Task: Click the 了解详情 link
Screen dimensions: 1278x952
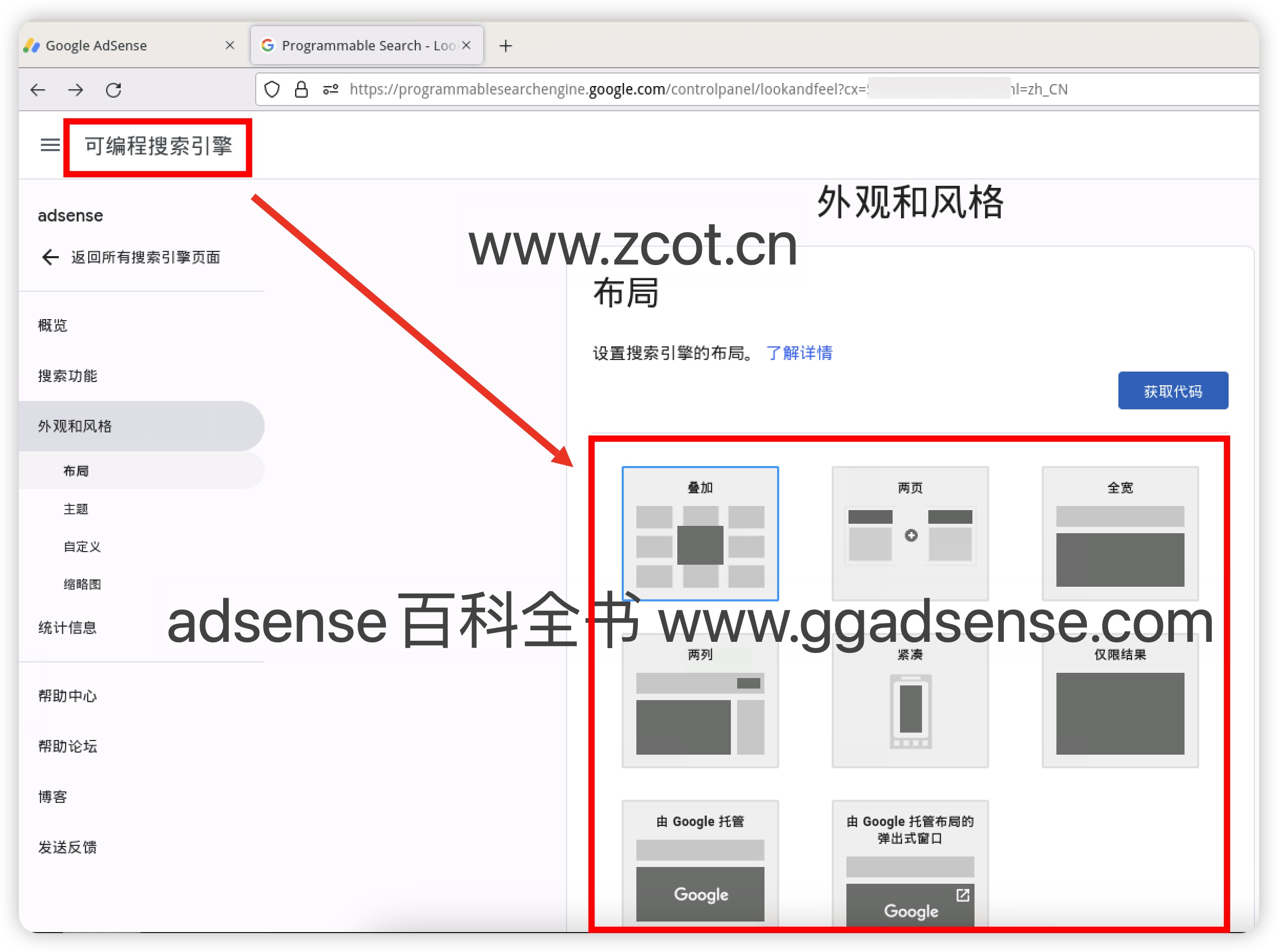Action: pos(799,353)
